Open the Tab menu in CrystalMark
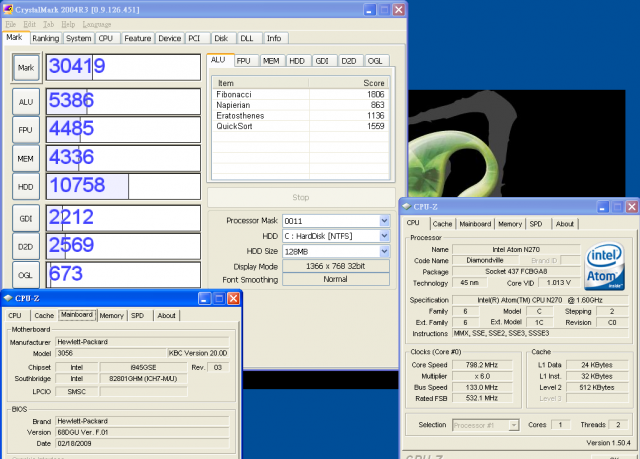Screen dimensions: 640x459 [49, 24]
